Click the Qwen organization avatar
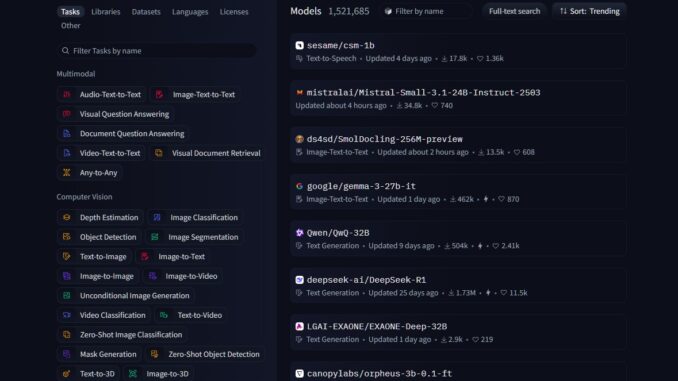The image size is (678, 381). (299, 233)
